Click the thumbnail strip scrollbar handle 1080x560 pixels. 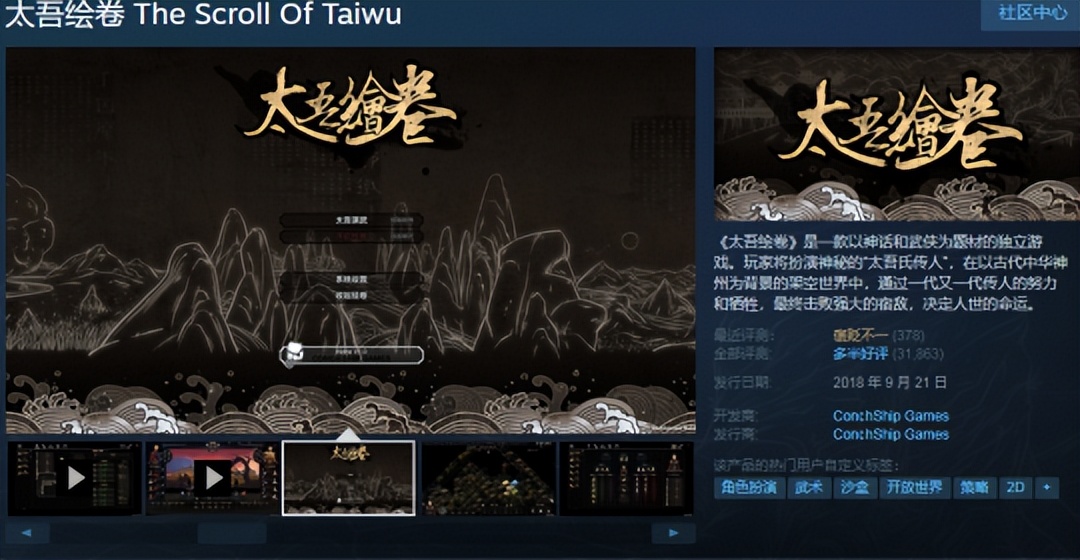[x=231, y=532]
